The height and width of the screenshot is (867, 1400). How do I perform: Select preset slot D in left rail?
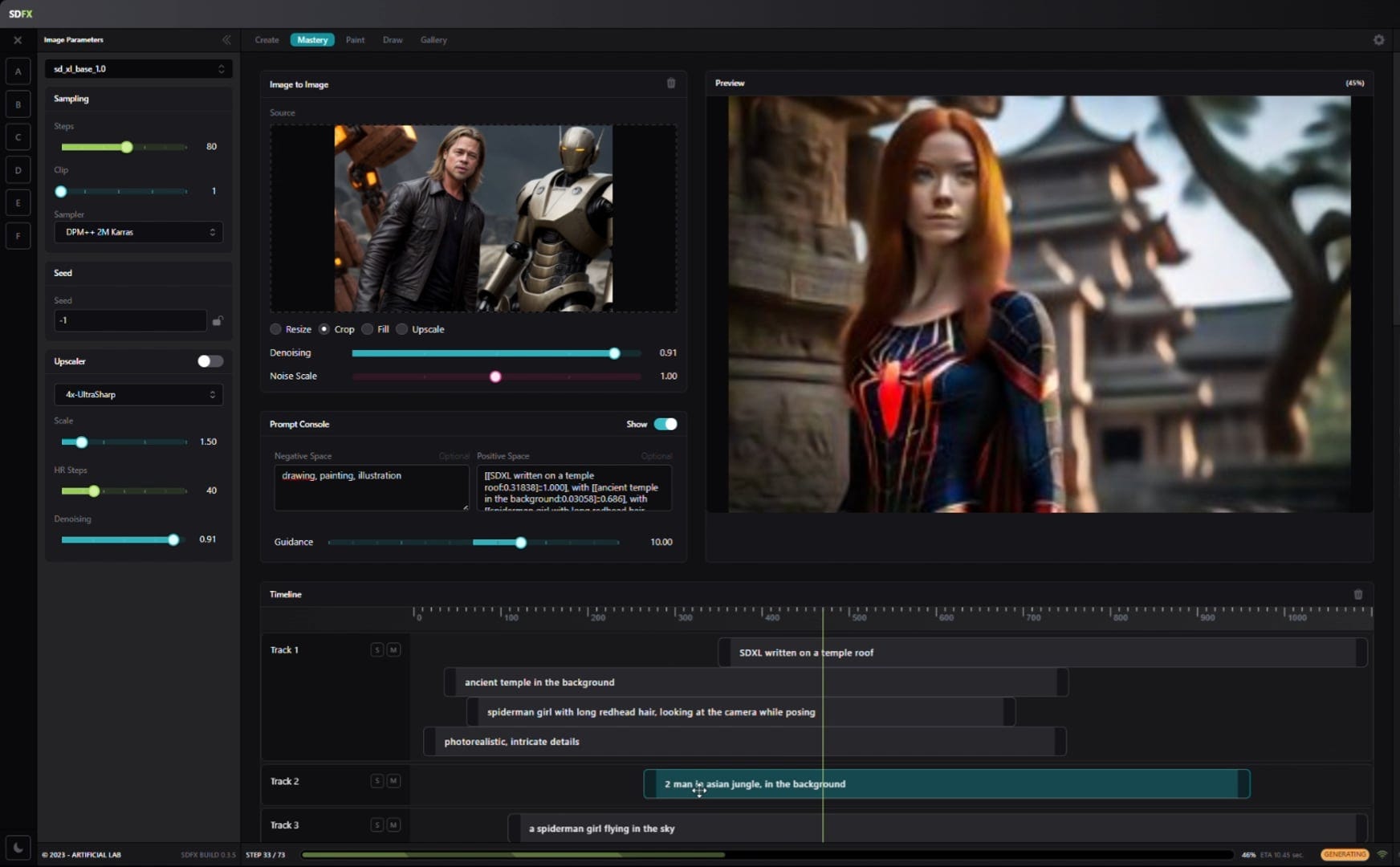(18, 170)
